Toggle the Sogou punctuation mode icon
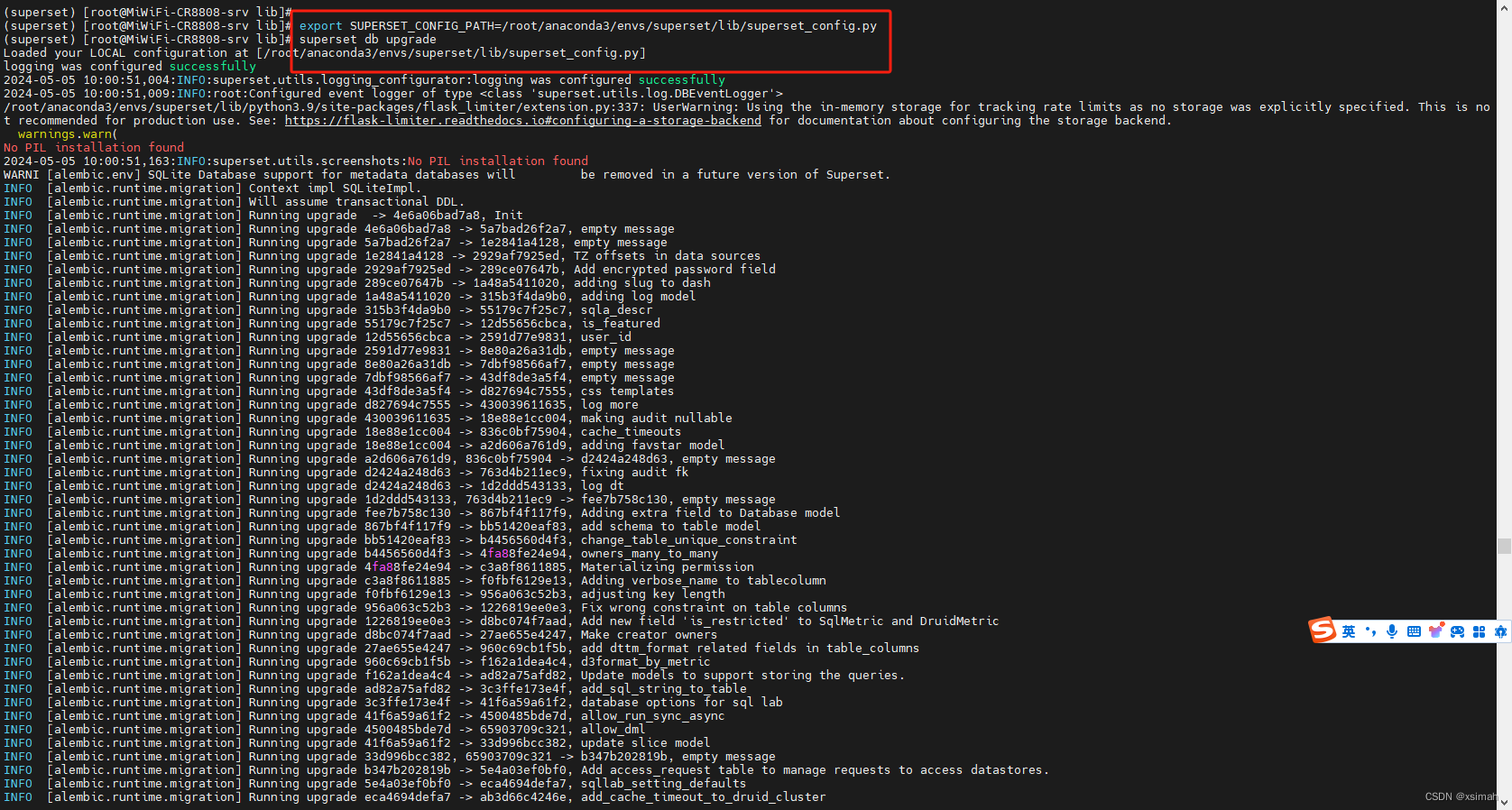 [1371, 631]
